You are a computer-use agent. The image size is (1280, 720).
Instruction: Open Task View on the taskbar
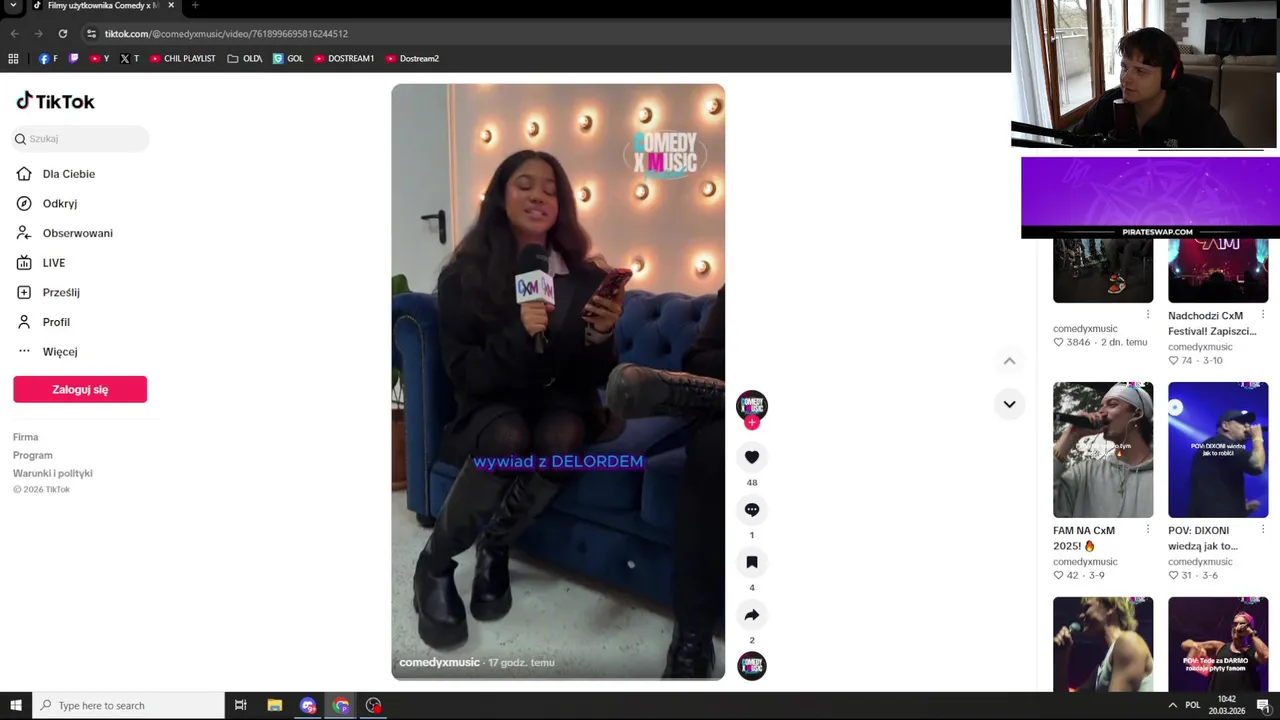click(240, 706)
